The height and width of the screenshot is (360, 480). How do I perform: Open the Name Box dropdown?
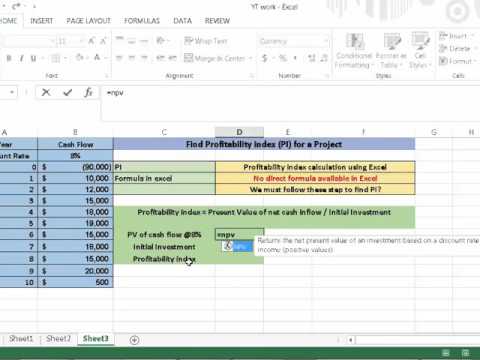click(x=12, y=92)
